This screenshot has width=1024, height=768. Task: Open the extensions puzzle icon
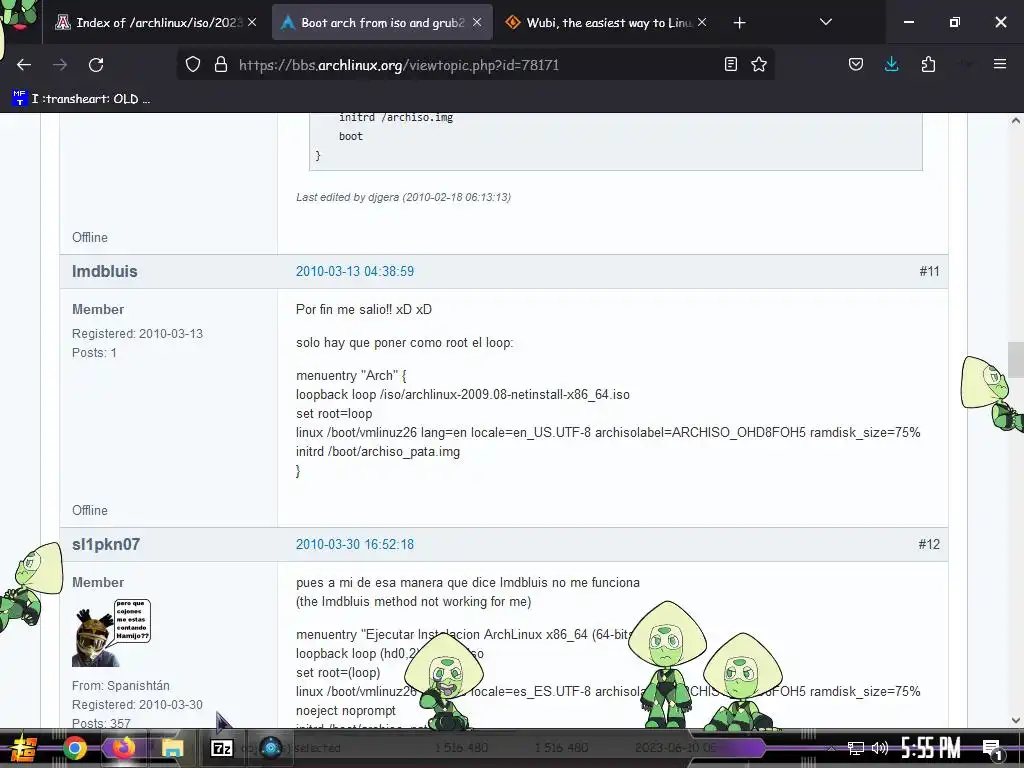928,64
